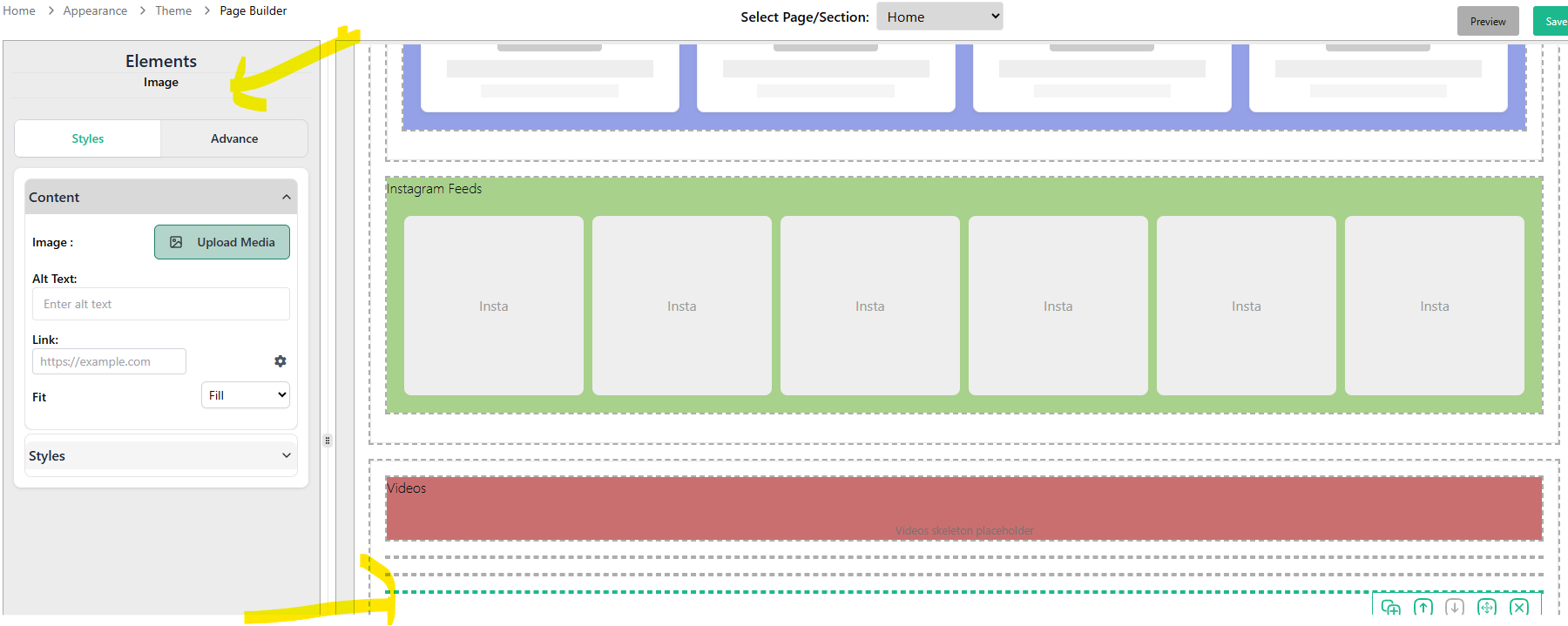The image size is (1568, 626).
Task: Select the third Insta placeholder card
Action: pyautogui.click(x=870, y=306)
